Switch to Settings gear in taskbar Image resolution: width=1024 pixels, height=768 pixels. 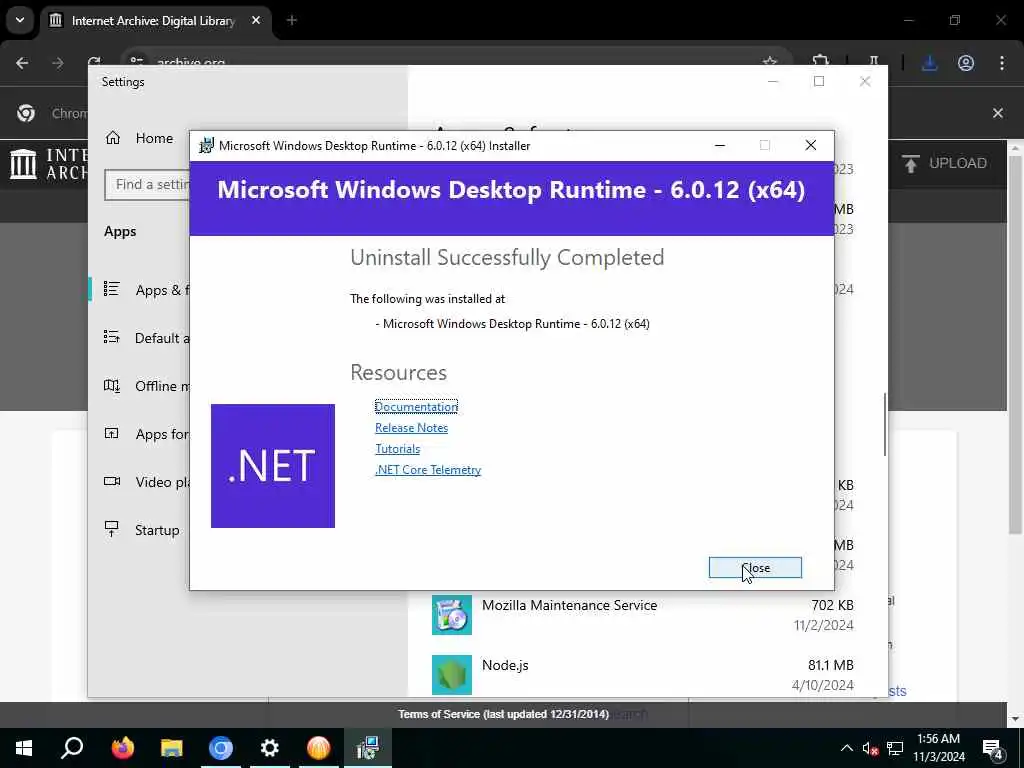point(270,748)
